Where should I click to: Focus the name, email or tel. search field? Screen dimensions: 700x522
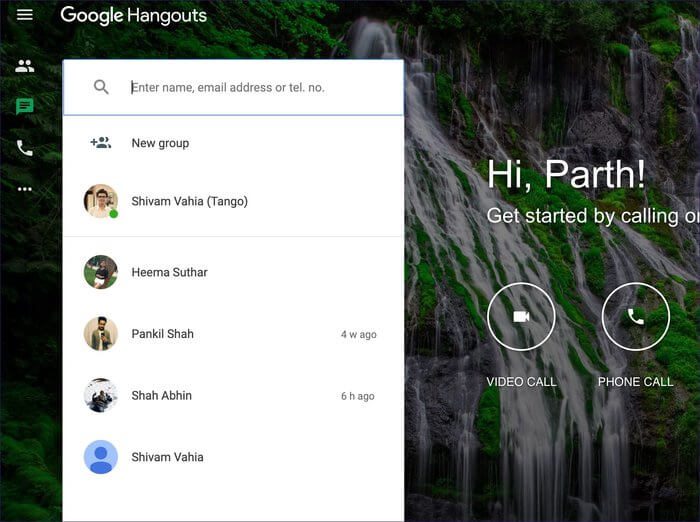(233, 87)
